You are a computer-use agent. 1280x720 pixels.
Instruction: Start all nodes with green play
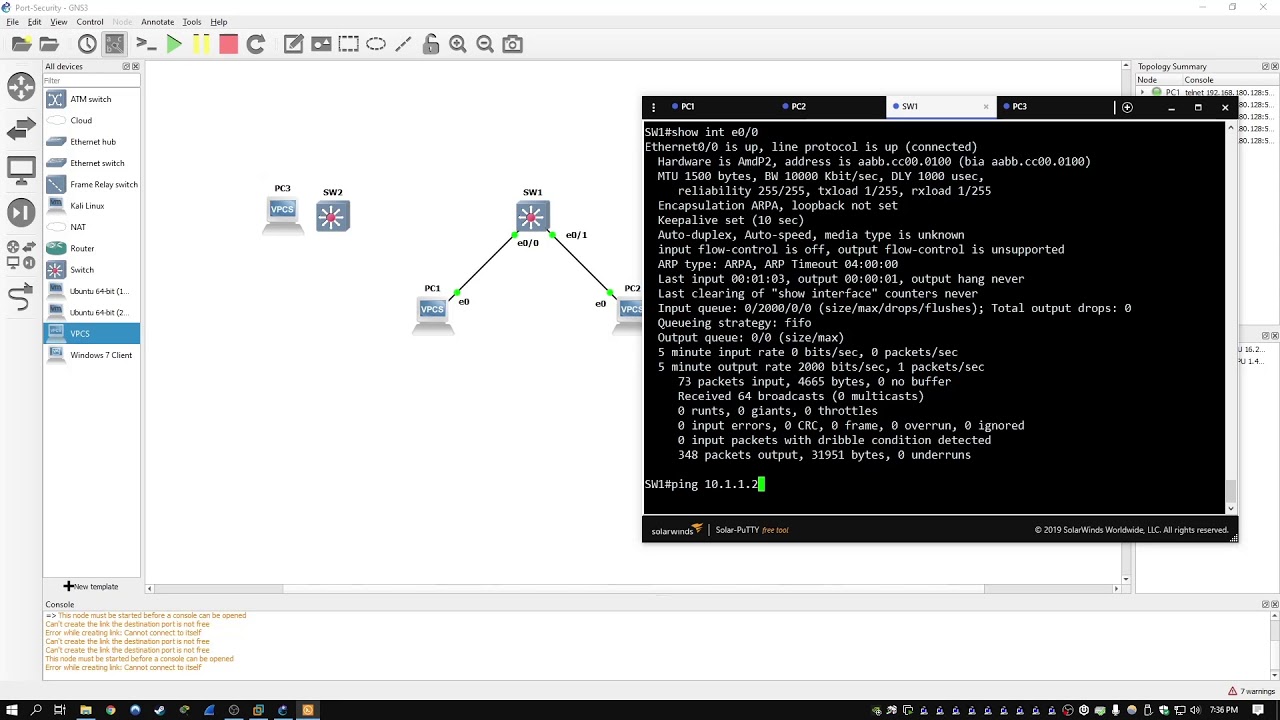coord(174,44)
